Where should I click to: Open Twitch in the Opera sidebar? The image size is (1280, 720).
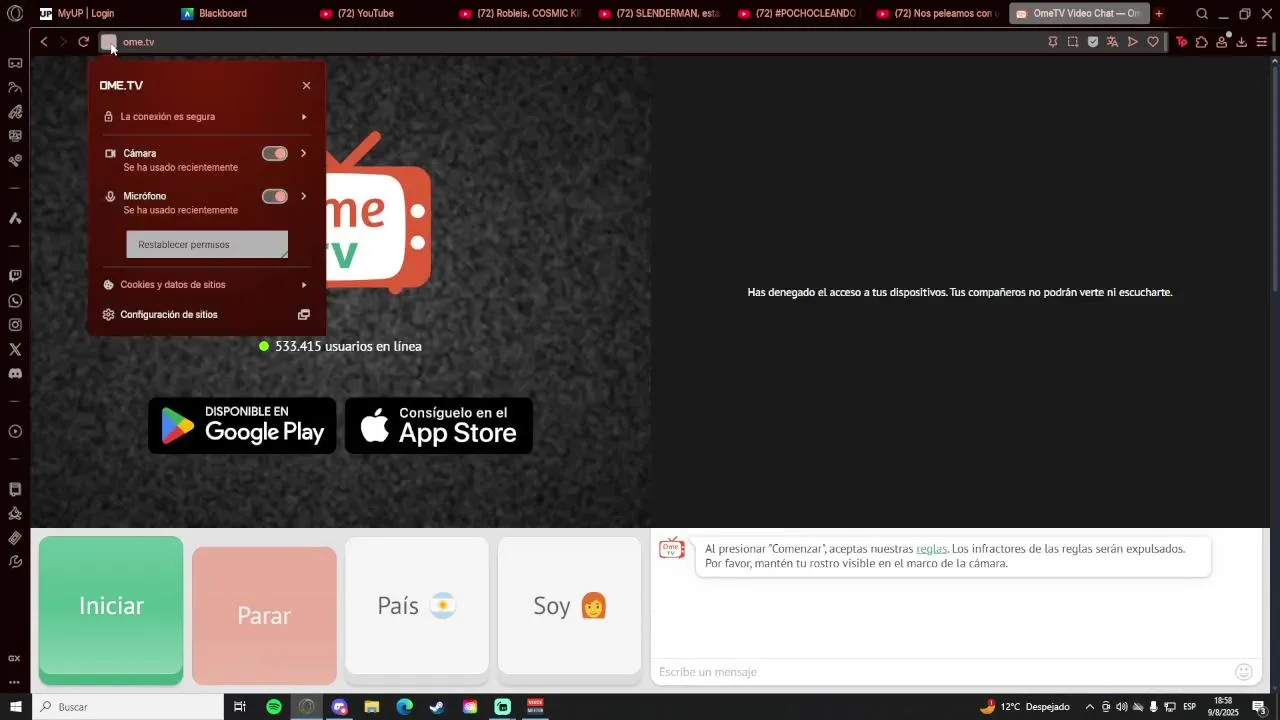(15, 276)
